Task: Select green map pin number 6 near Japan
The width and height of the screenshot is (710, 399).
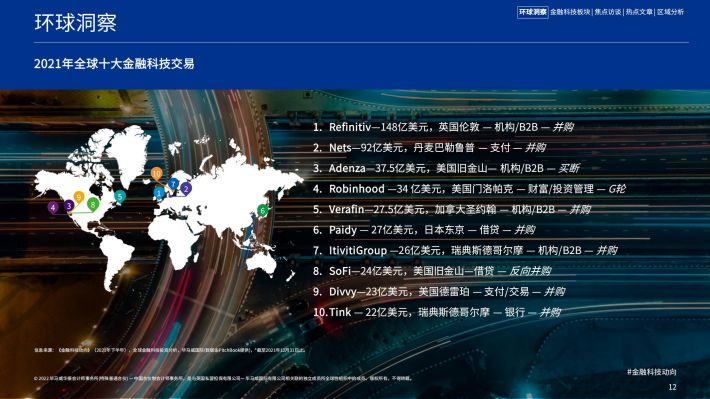Action: click(262, 211)
